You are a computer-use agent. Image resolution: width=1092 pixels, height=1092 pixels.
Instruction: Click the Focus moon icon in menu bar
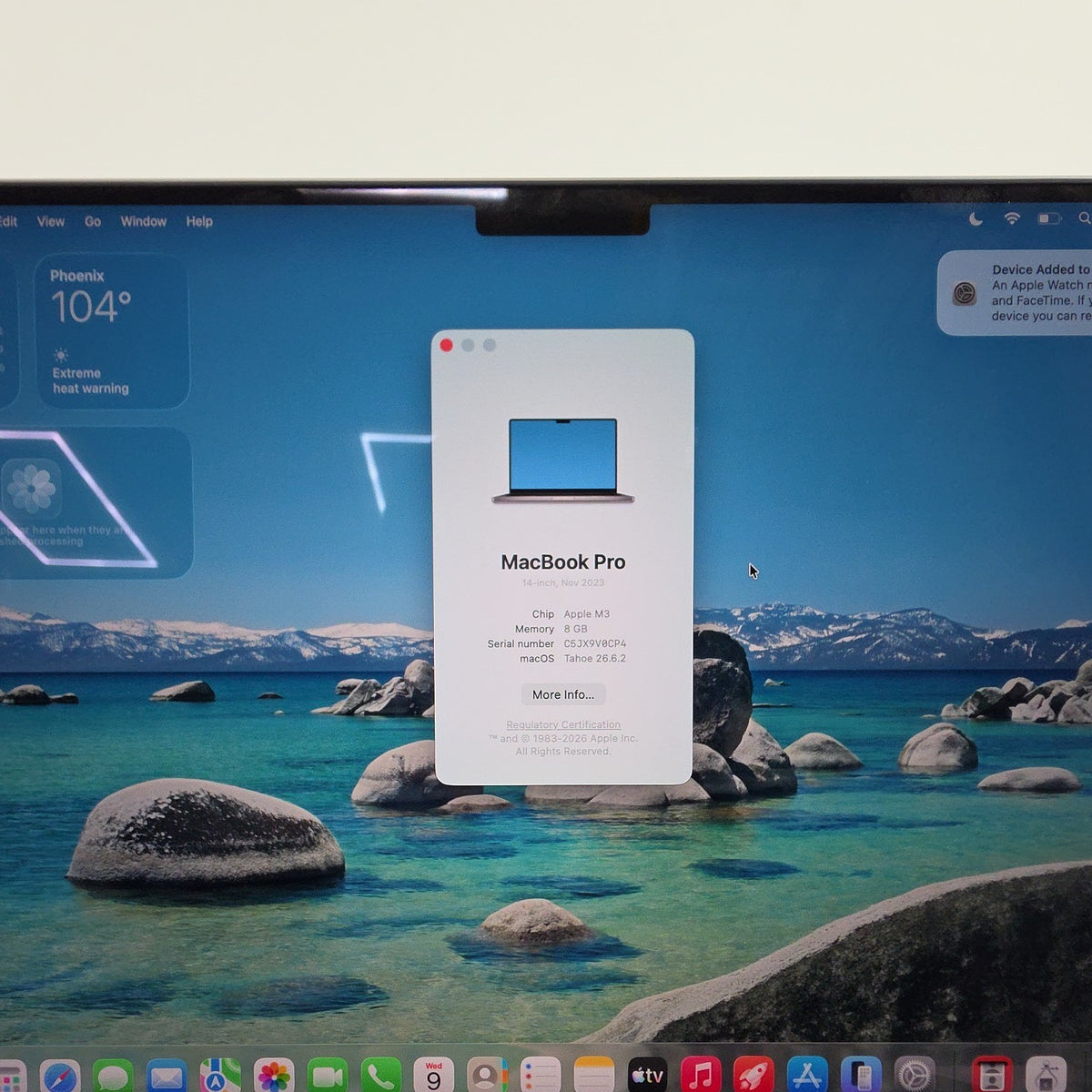click(x=976, y=218)
